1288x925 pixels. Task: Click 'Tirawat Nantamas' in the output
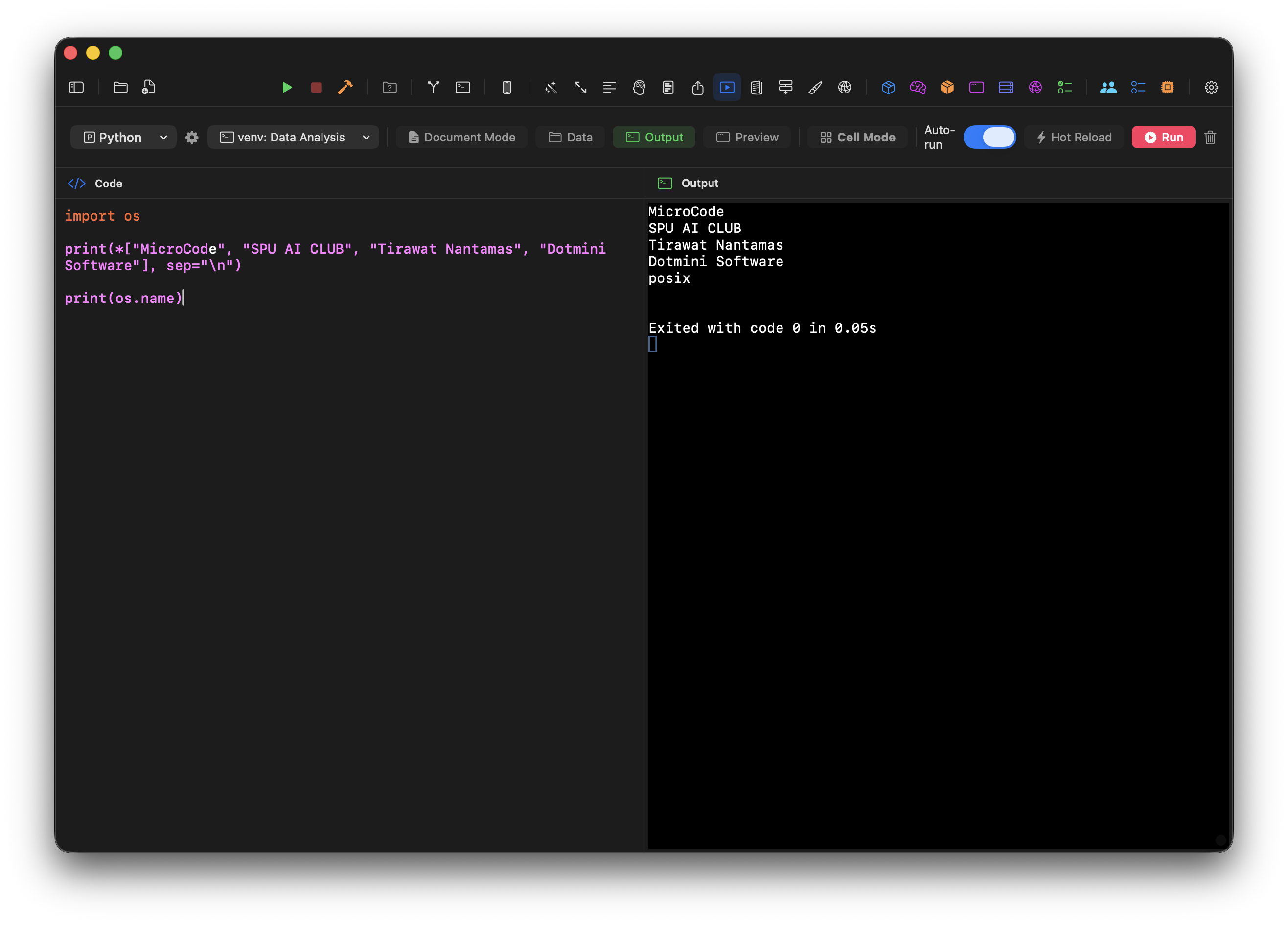(x=715, y=245)
